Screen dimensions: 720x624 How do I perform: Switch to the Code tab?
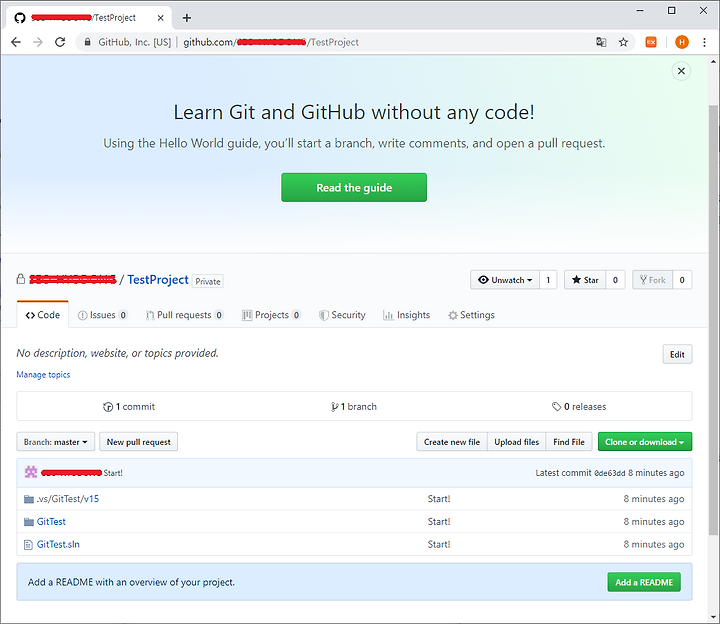point(43,315)
